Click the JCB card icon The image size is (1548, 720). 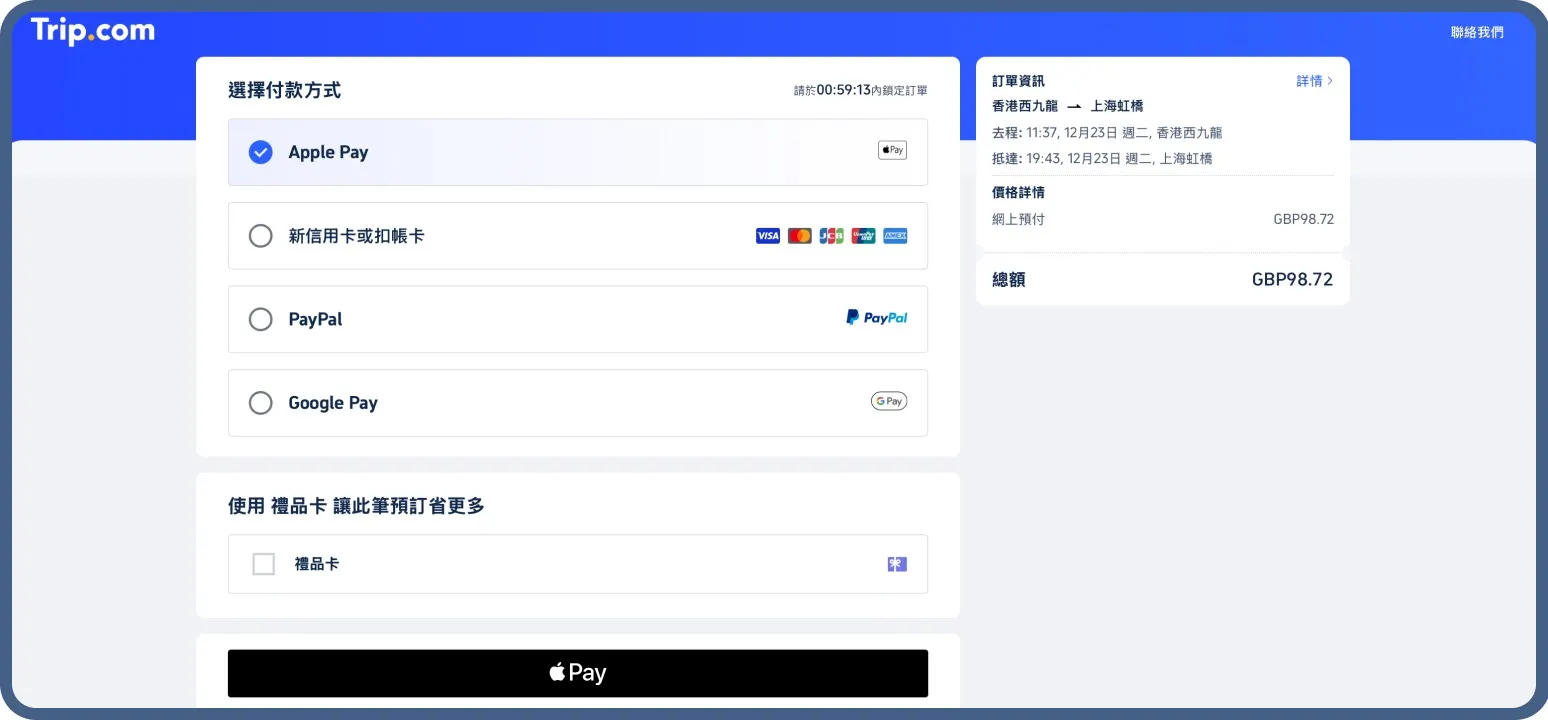(832, 236)
